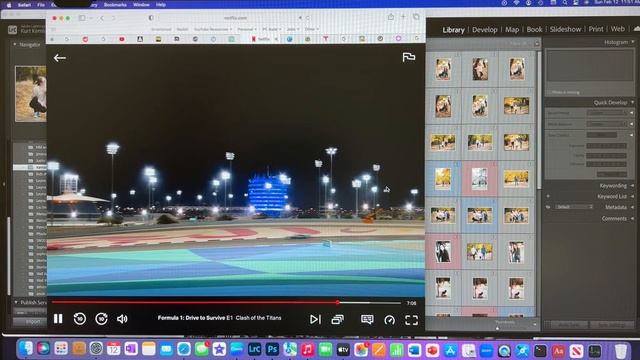Open Terminal from the dock

(x=540, y=351)
